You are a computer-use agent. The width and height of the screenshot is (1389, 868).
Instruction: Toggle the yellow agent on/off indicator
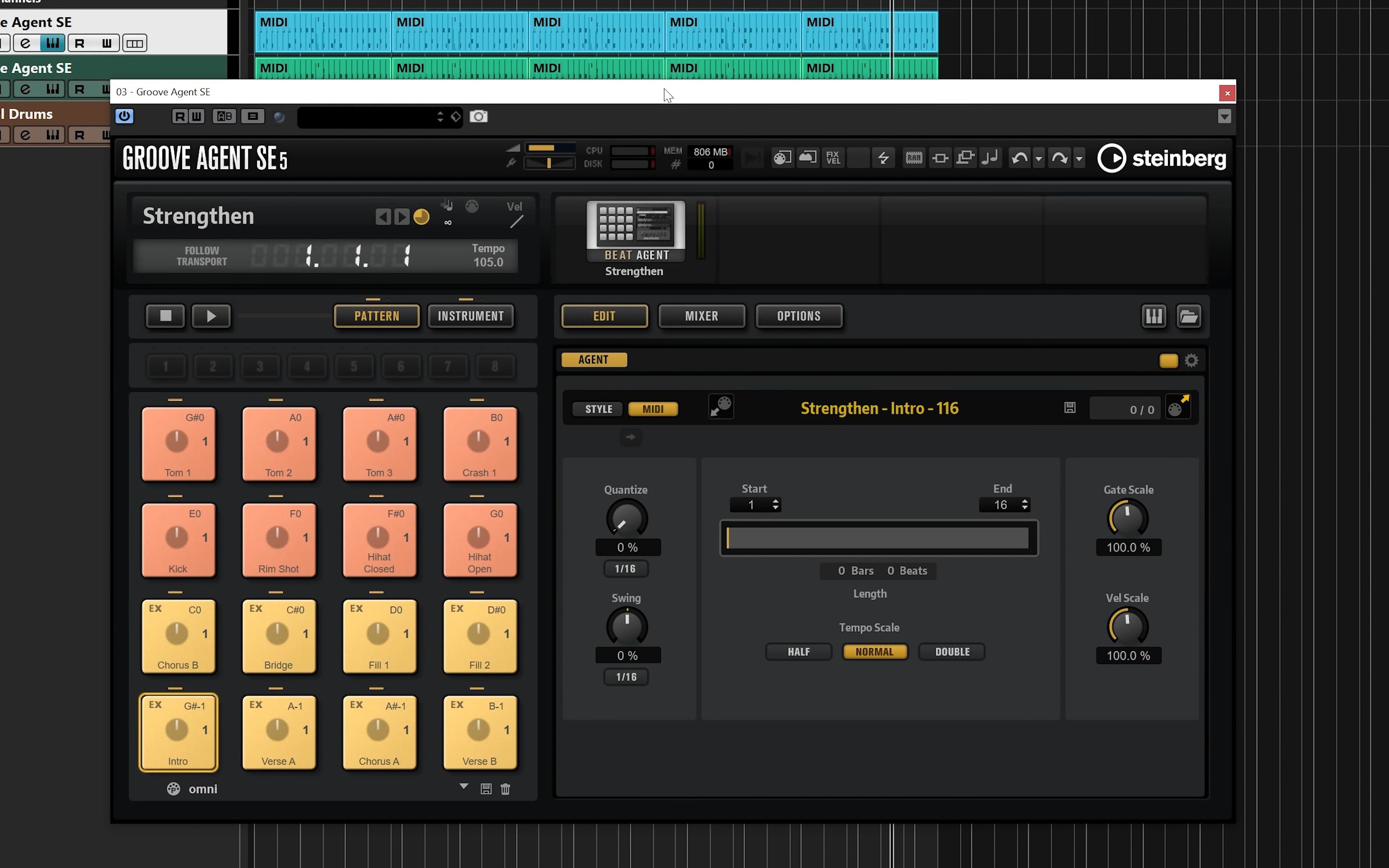click(x=1169, y=360)
